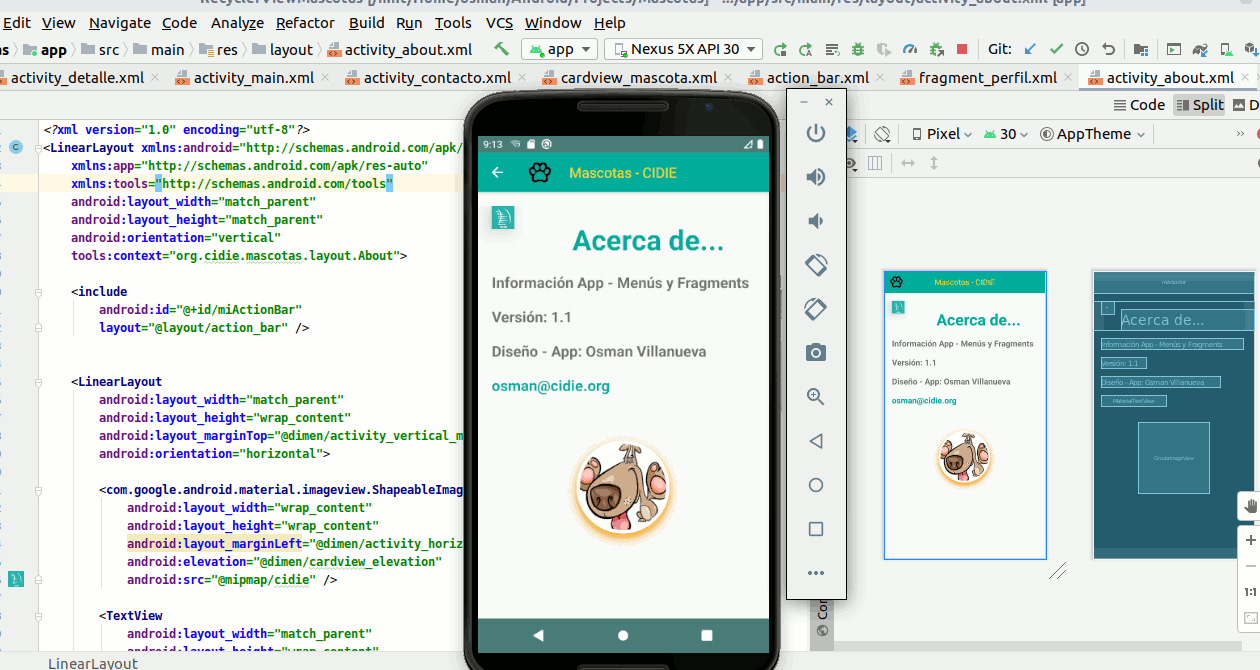
Task: Click the emulator Volume Up button
Action: click(816, 177)
